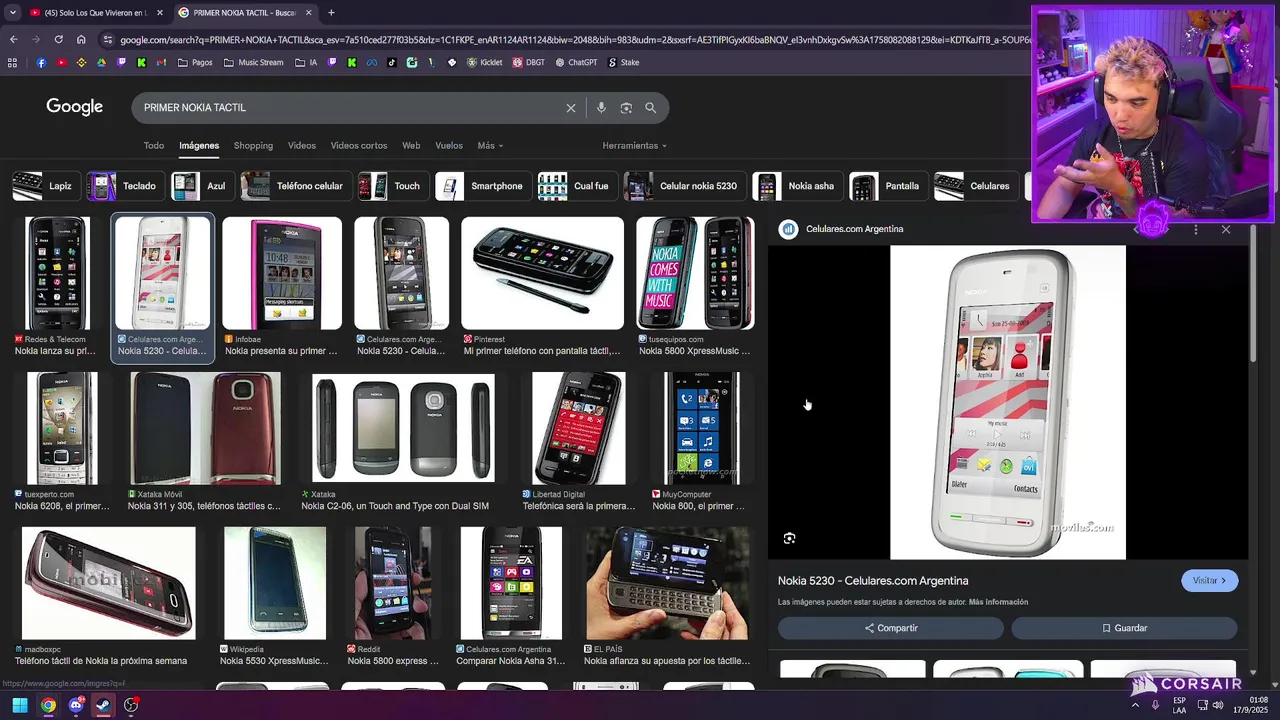The image size is (1280, 720).
Task: Open the Más información link
Action: 998,602
